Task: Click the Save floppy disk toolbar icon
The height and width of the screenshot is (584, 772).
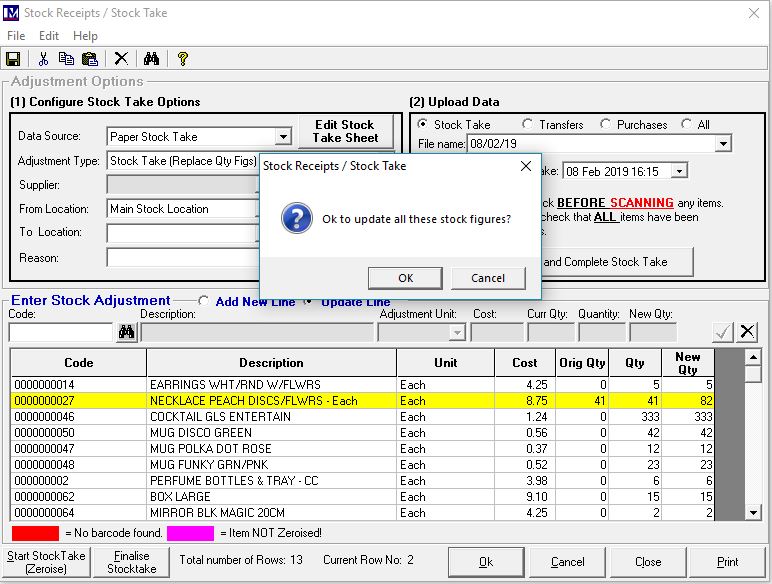Action: click(x=14, y=59)
